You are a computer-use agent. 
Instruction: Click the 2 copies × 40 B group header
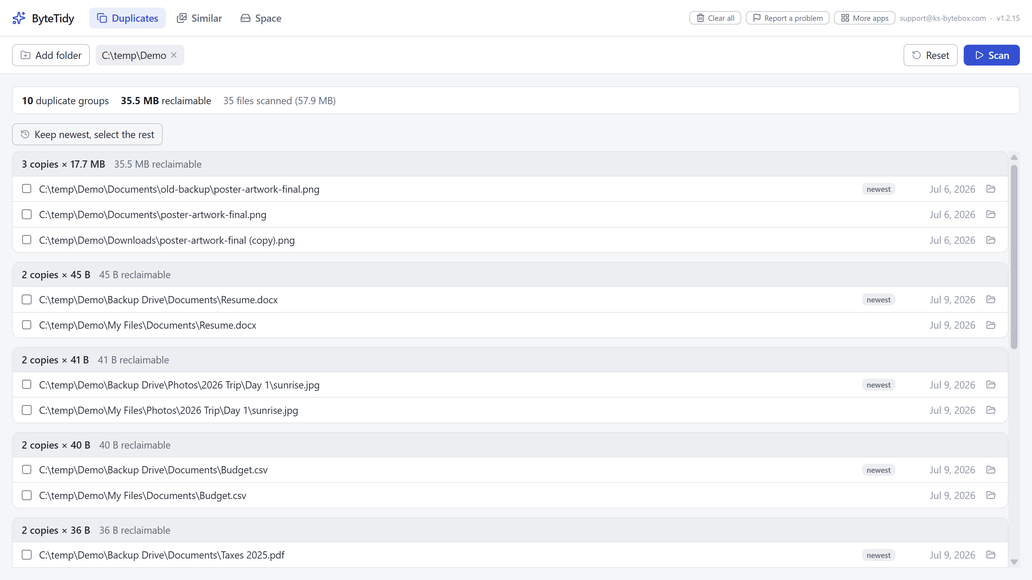point(510,445)
